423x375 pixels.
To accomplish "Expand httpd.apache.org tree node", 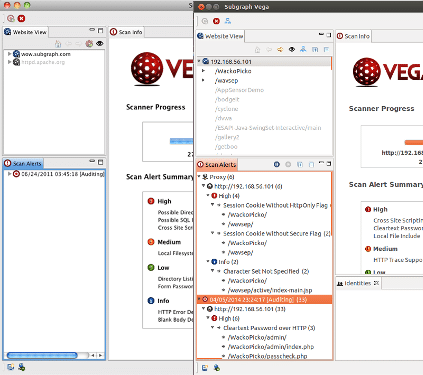I will (x=10, y=62).
